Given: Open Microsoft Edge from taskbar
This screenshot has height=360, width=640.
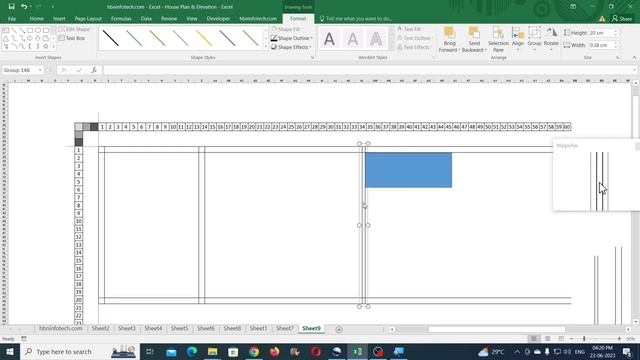Looking at the screenshot, I should point(192,351).
